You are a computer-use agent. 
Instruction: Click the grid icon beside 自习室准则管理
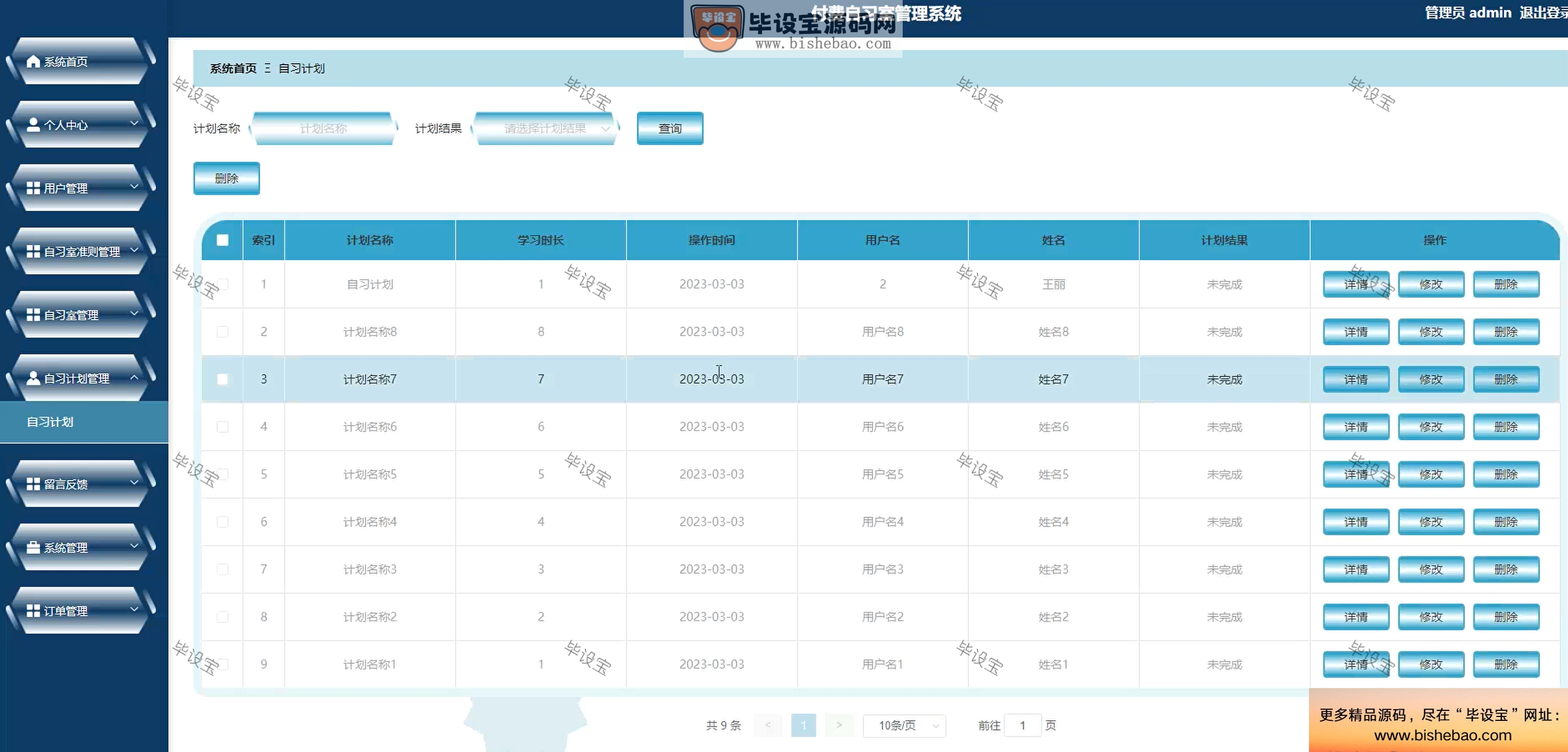pos(33,251)
